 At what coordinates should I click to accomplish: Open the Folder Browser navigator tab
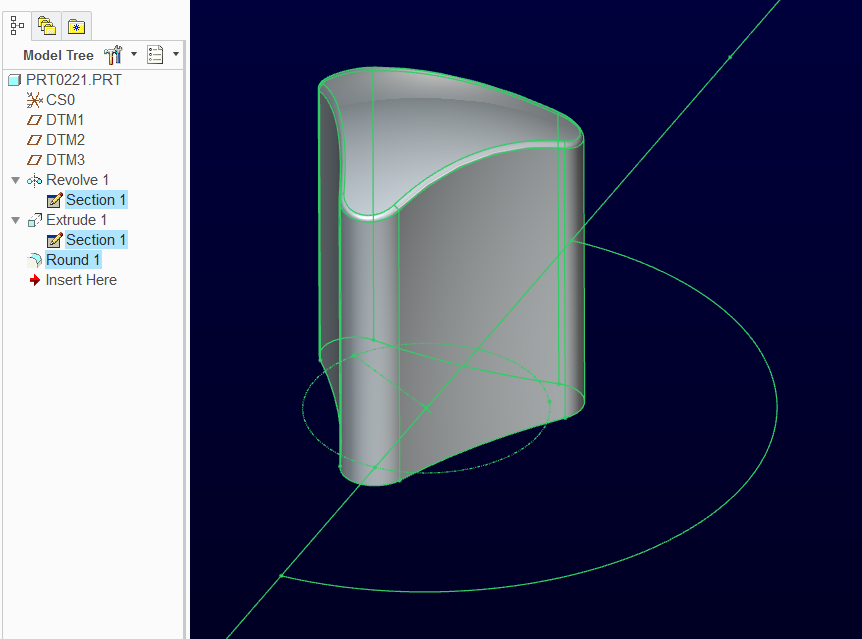tap(47, 26)
